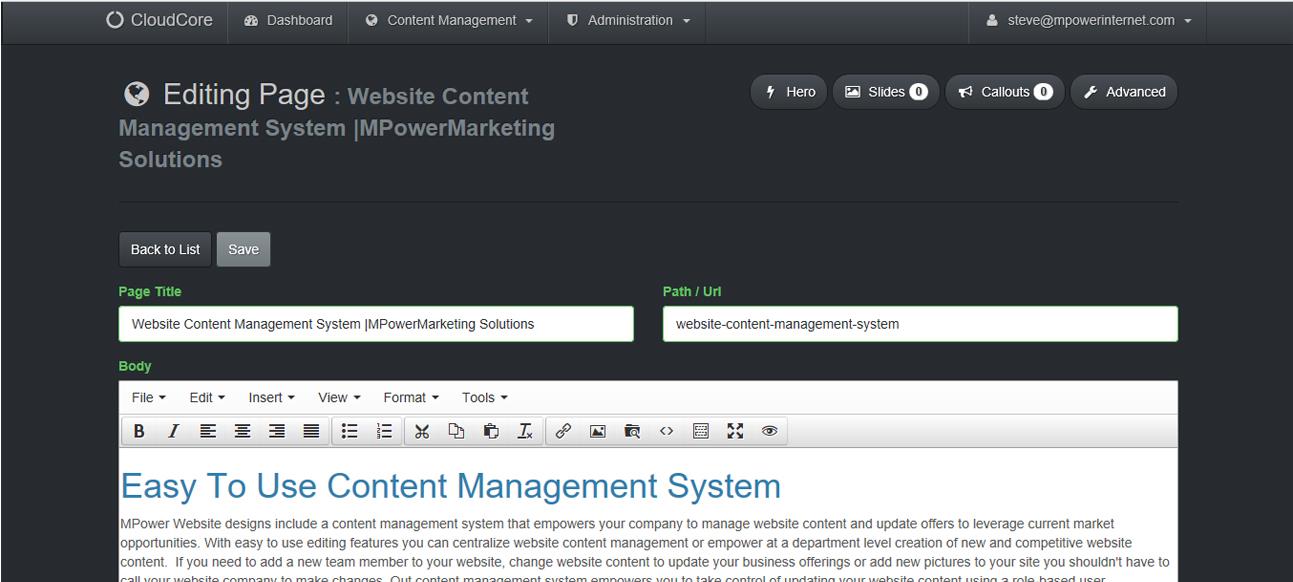The width and height of the screenshot is (1293, 582).
Task: Toggle bold formatting in the editor
Action: pos(139,431)
